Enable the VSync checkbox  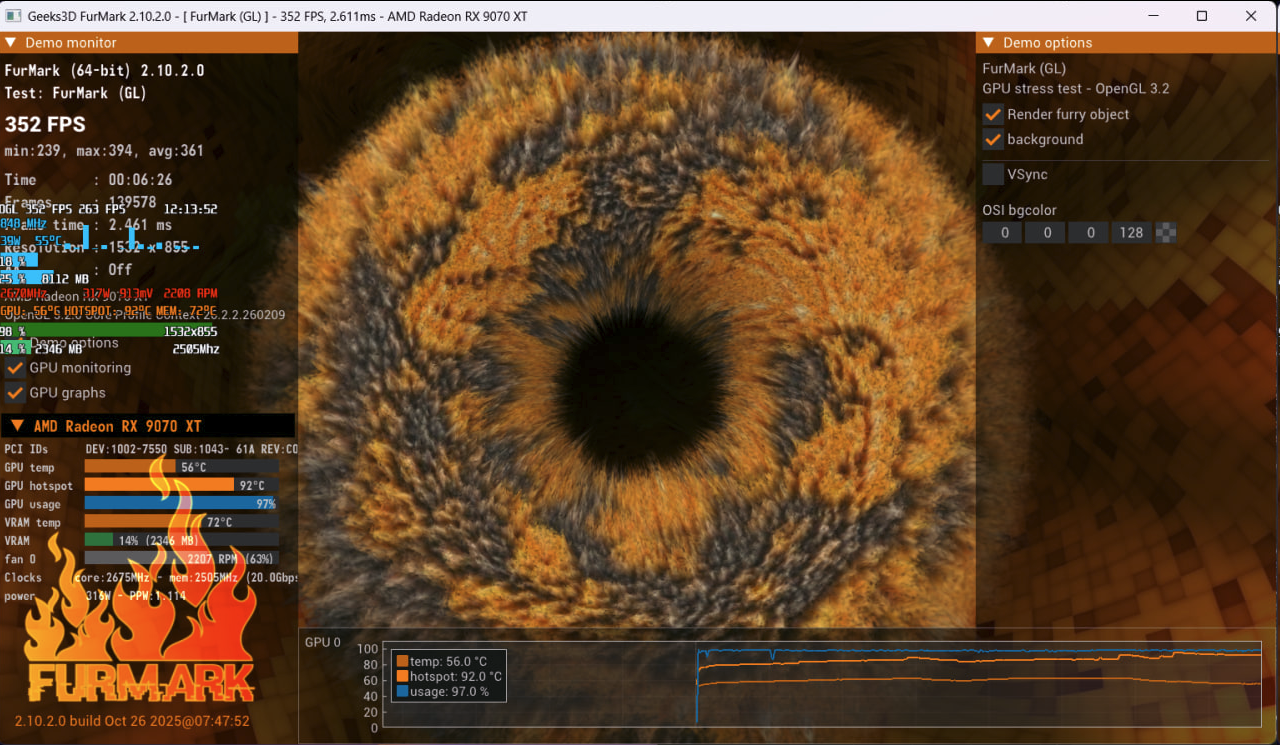[x=993, y=174]
